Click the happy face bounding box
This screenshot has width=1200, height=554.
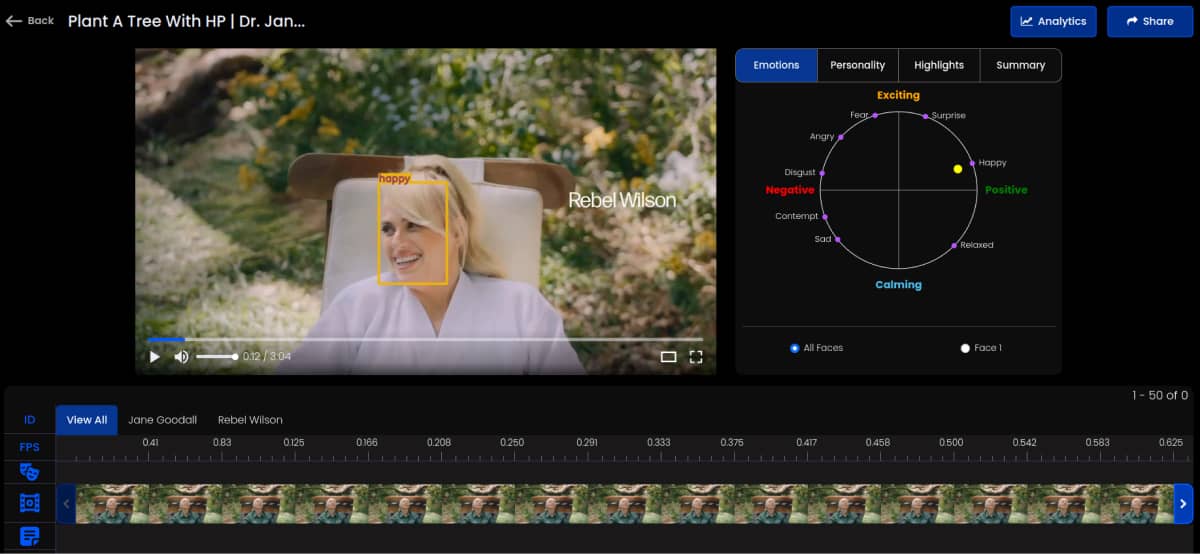pos(412,232)
